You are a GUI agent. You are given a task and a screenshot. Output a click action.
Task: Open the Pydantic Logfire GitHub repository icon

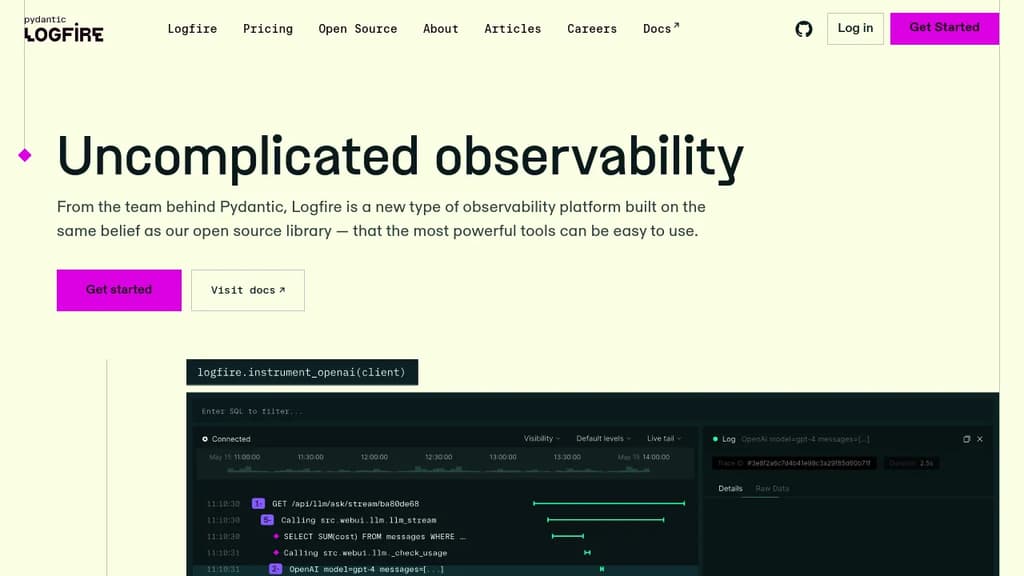pyautogui.click(x=804, y=28)
